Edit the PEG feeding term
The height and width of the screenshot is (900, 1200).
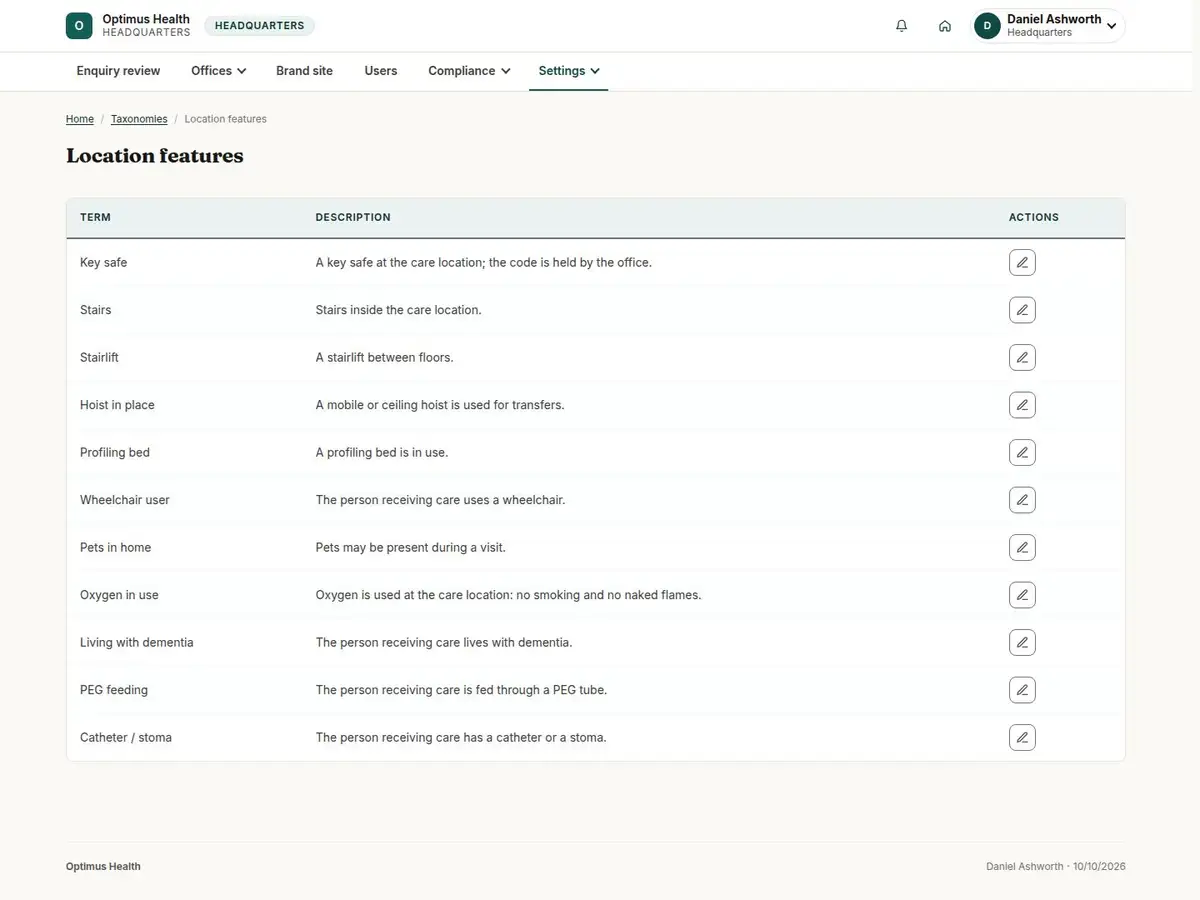tap(1022, 690)
